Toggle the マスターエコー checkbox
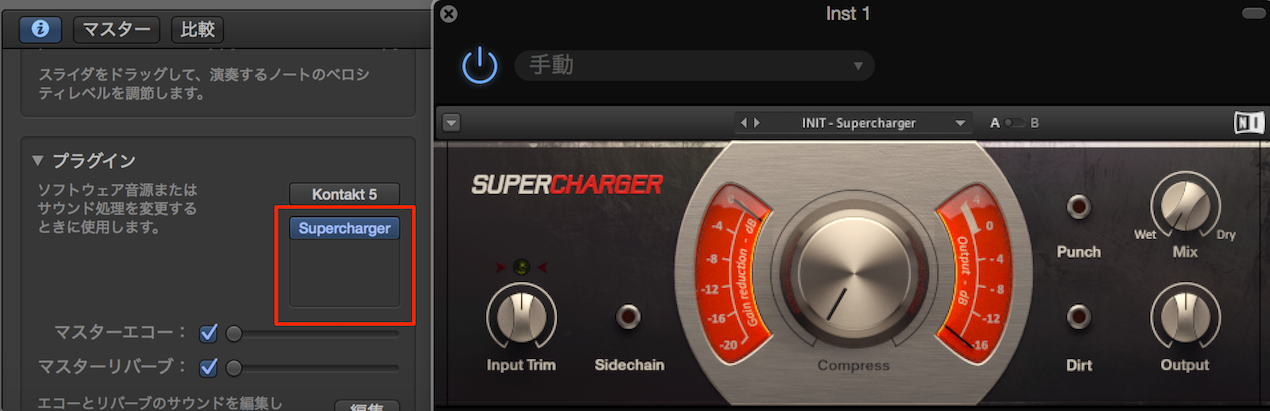Viewport: 1270px width, 411px height. pyautogui.click(x=209, y=333)
